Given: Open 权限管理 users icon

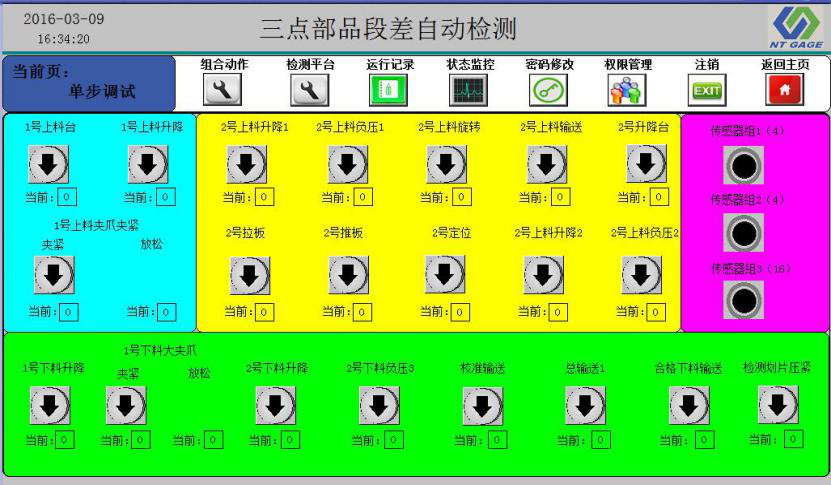Looking at the screenshot, I should pos(628,91).
